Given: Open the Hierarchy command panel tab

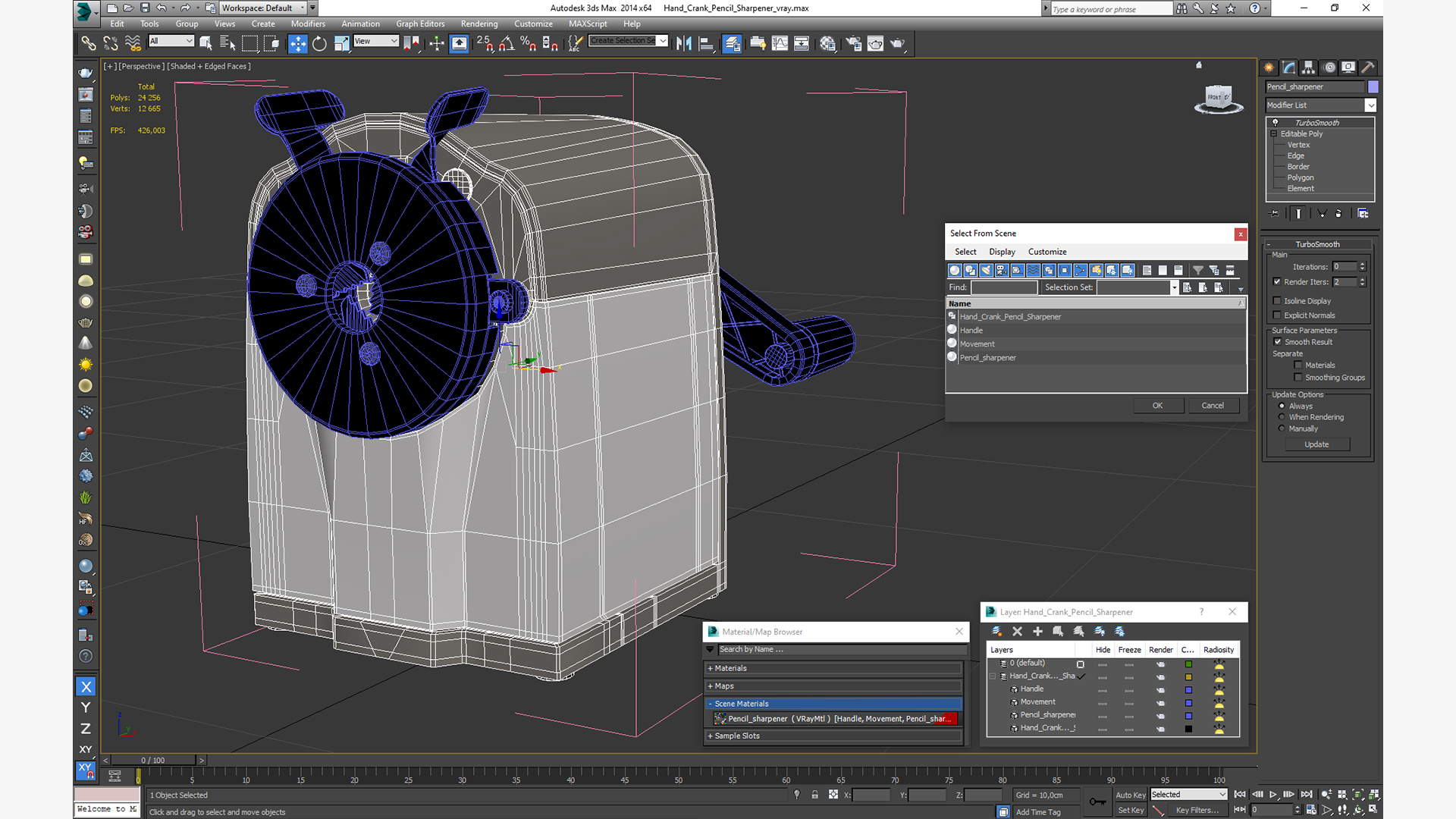Looking at the screenshot, I should coord(1309,67).
